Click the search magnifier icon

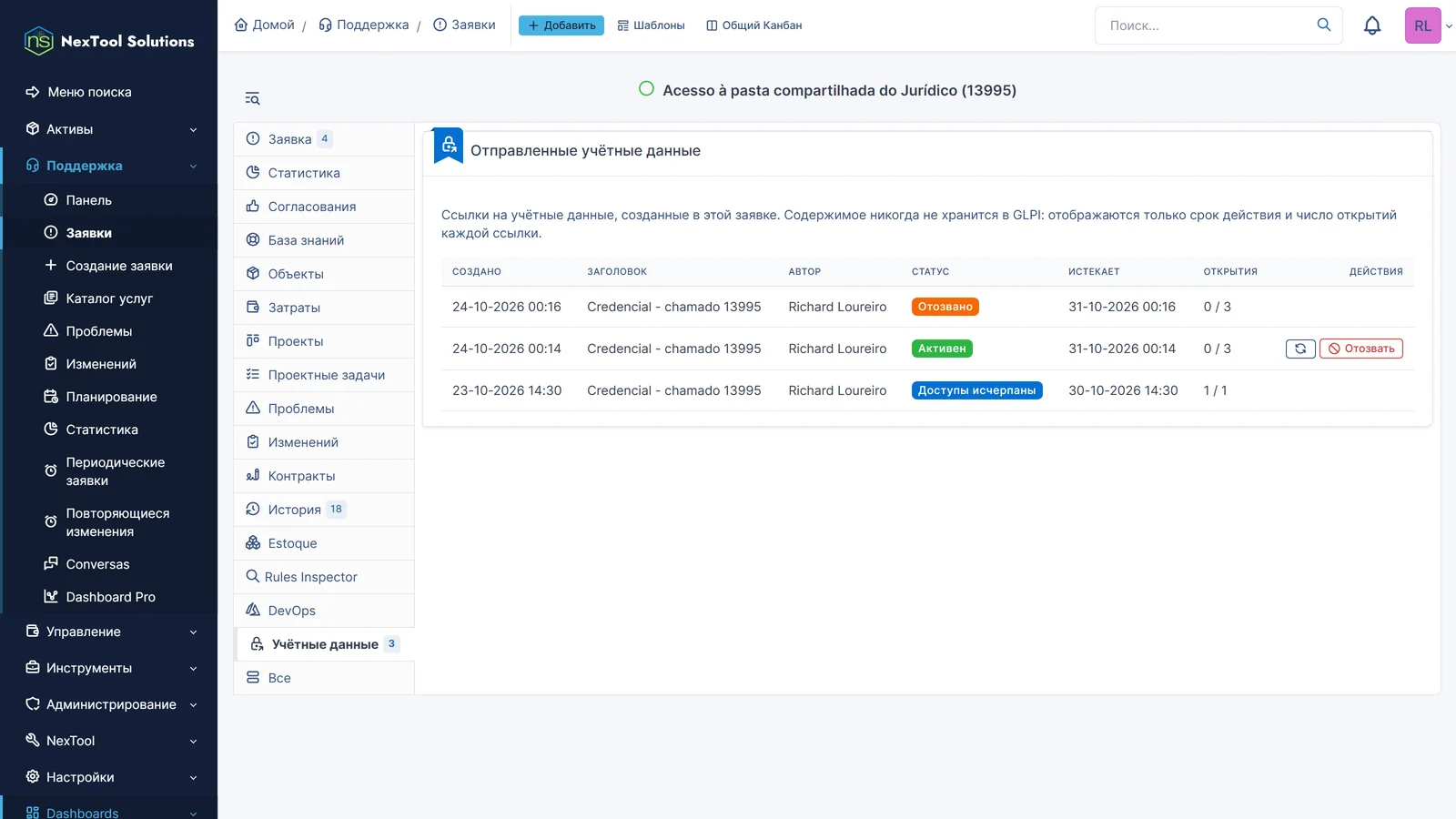[x=1324, y=25]
